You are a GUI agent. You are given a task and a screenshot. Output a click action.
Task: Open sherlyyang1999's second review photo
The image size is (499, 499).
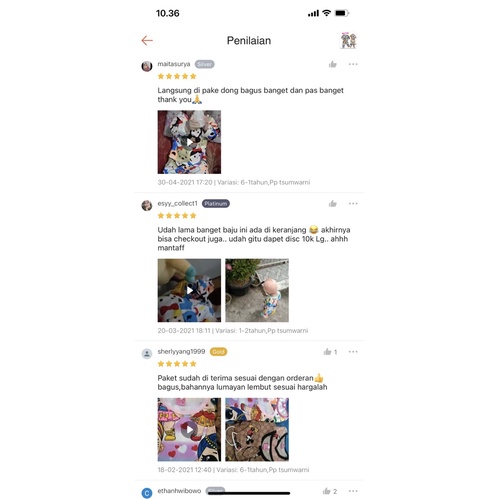pyautogui.click(x=257, y=429)
